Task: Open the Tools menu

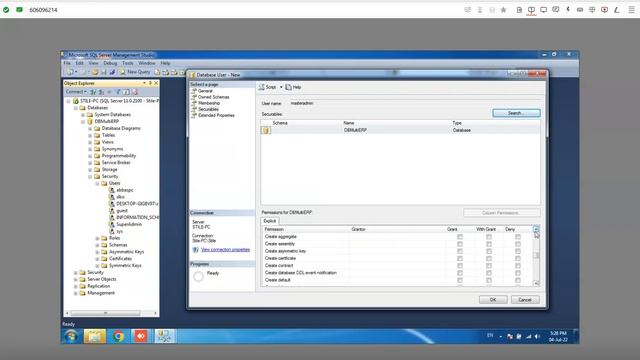Action: coord(128,63)
